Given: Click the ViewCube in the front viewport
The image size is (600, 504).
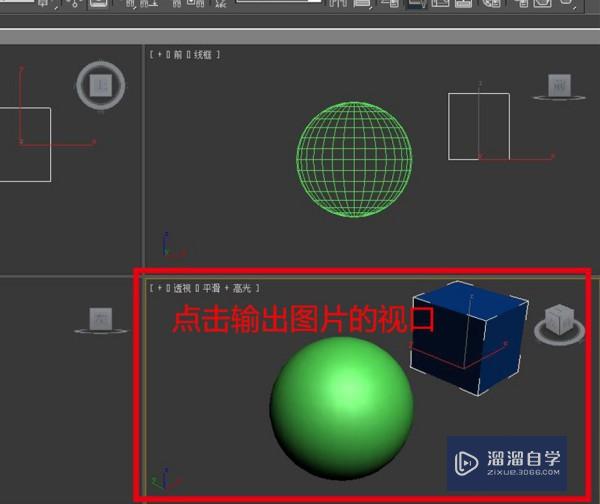Looking at the screenshot, I should tap(559, 86).
